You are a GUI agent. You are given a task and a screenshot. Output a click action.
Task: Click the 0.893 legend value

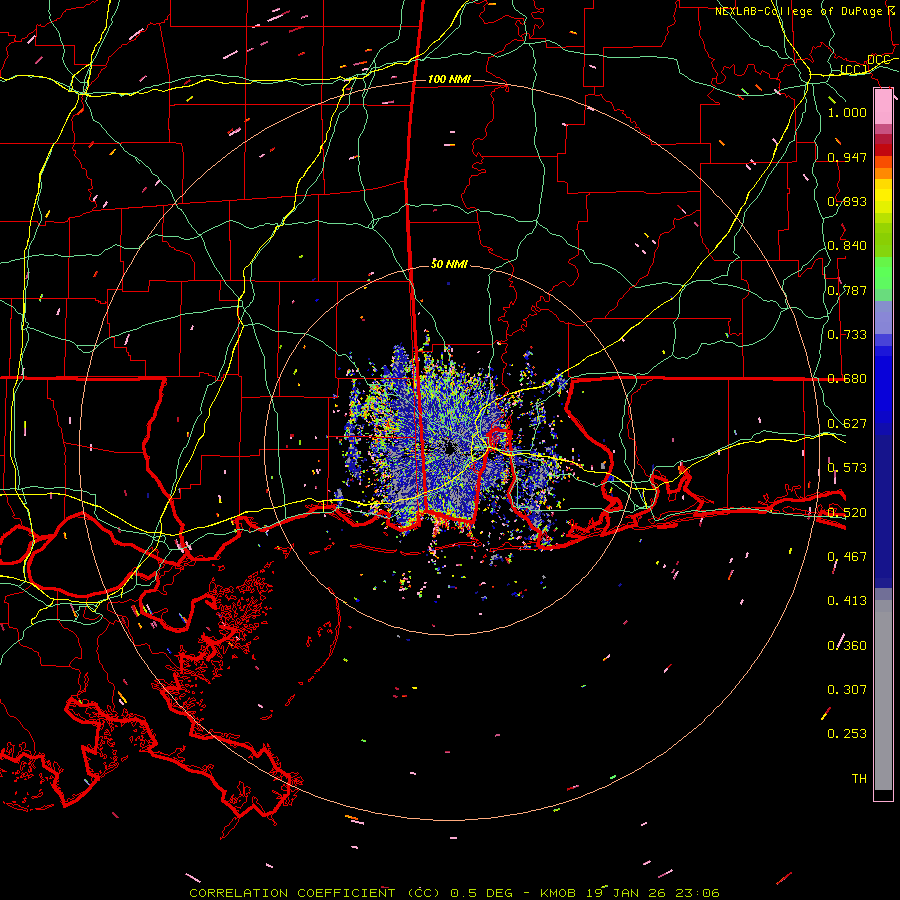coord(847,201)
